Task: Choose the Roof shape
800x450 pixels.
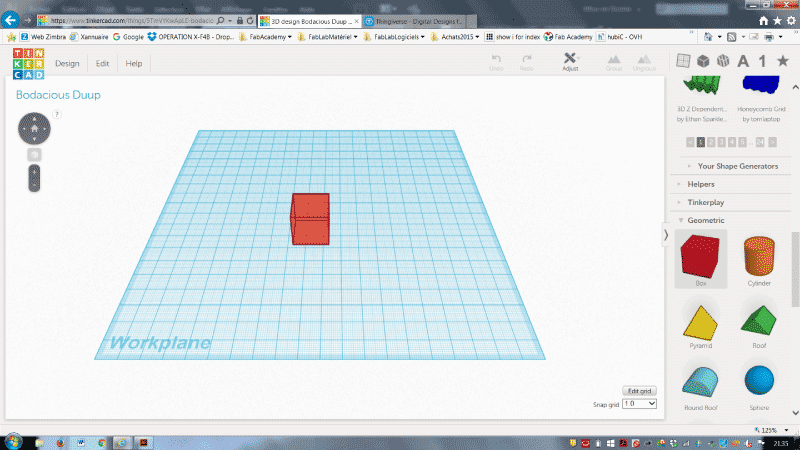Action: (x=759, y=326)
